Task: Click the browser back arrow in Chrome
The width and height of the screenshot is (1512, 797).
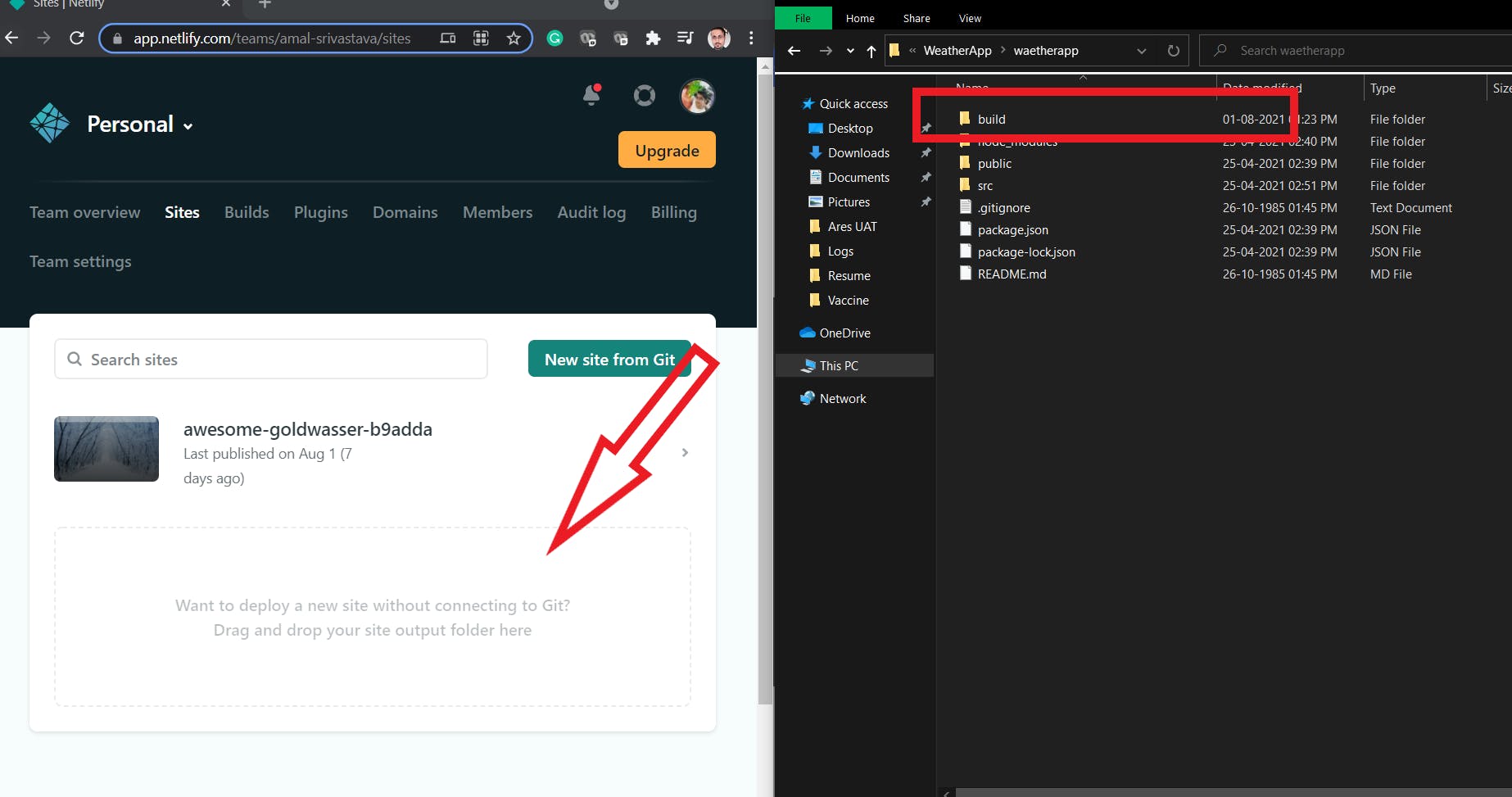Action: (11, 38)
